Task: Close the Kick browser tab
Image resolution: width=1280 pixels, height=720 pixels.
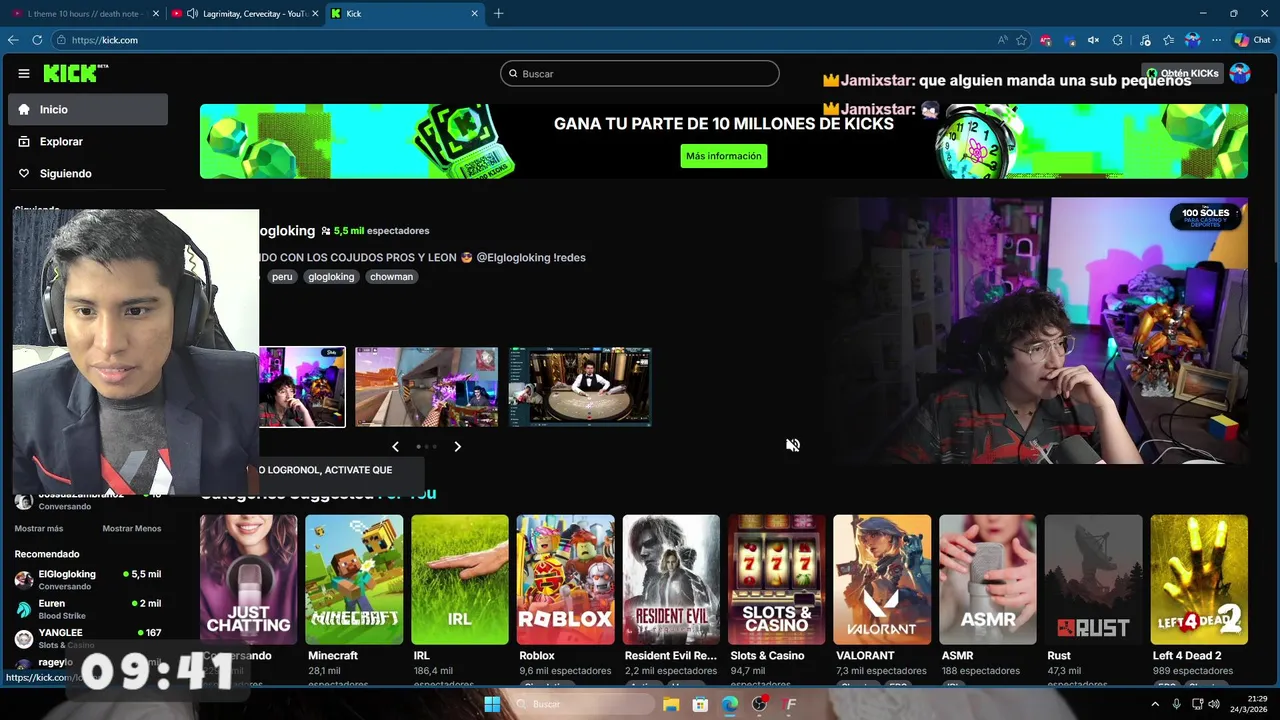Action: (x=475, y=13)
